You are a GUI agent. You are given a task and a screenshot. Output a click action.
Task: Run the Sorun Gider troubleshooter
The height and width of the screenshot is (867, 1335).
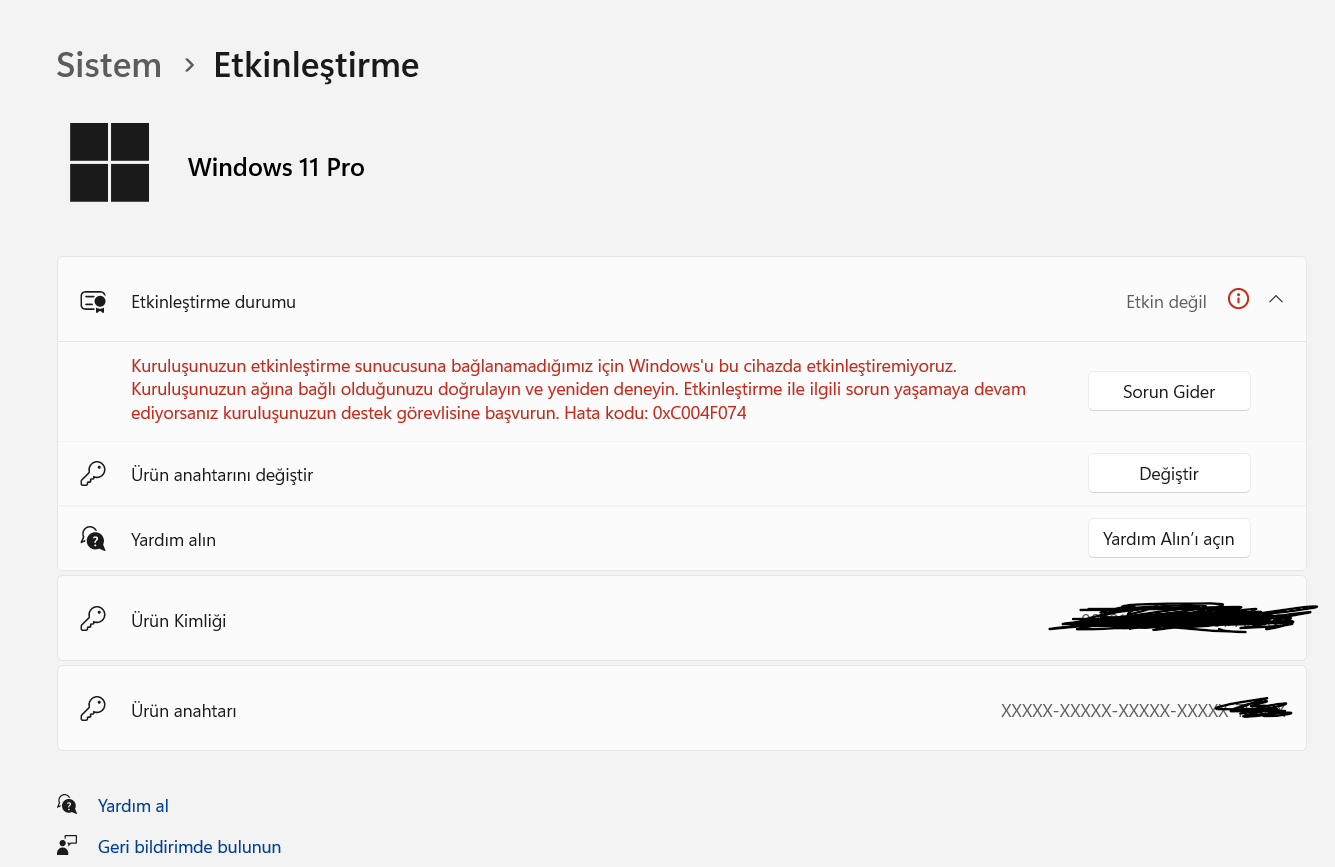pos(1169,391)
